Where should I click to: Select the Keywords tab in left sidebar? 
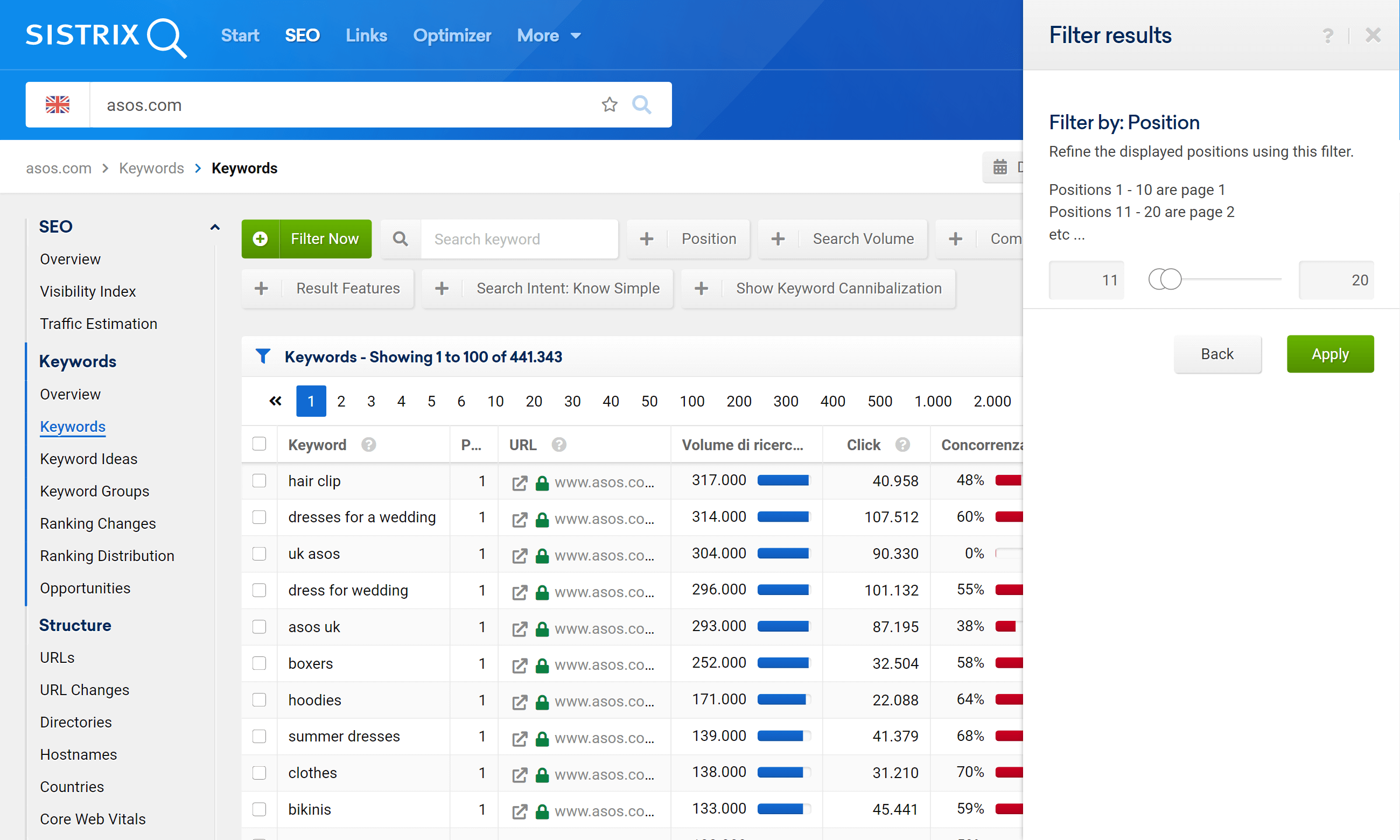[x=72, y=426]
